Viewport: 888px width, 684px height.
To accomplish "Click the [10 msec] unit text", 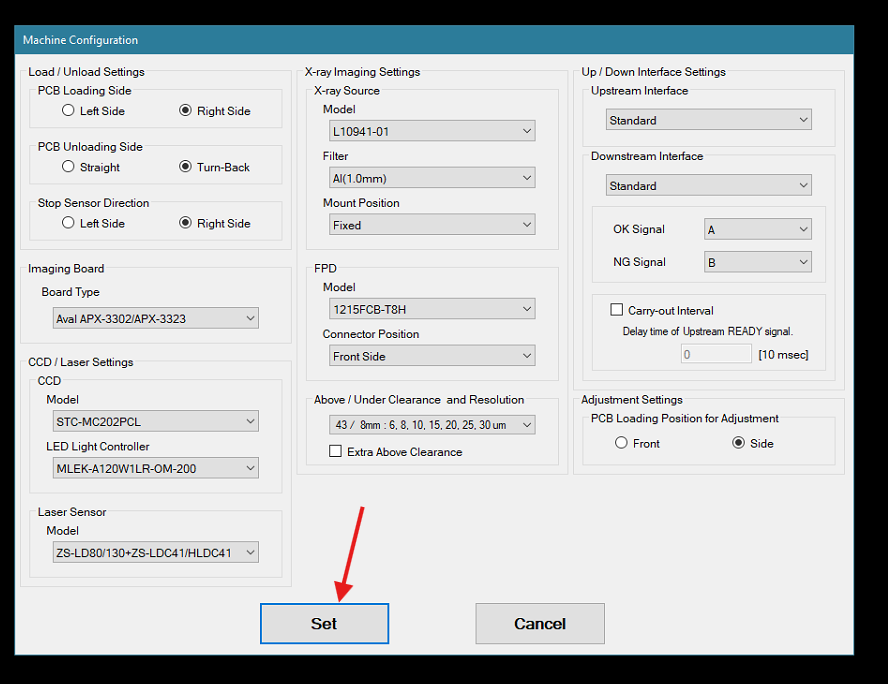I will click(x=783, y=354).
